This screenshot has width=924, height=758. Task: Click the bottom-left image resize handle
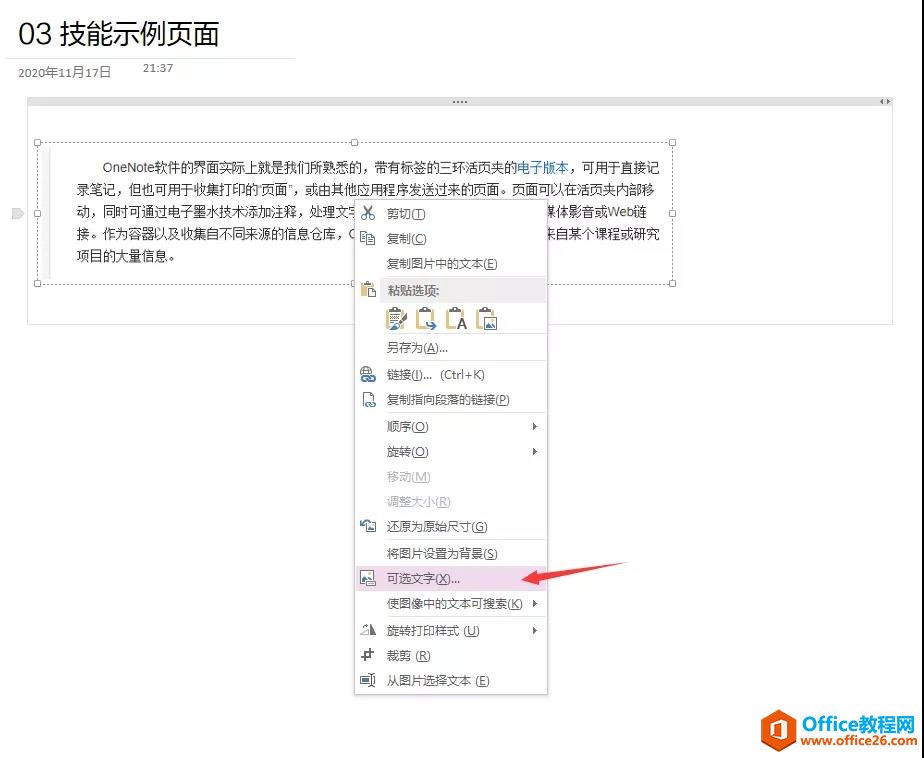click(38, 284)
